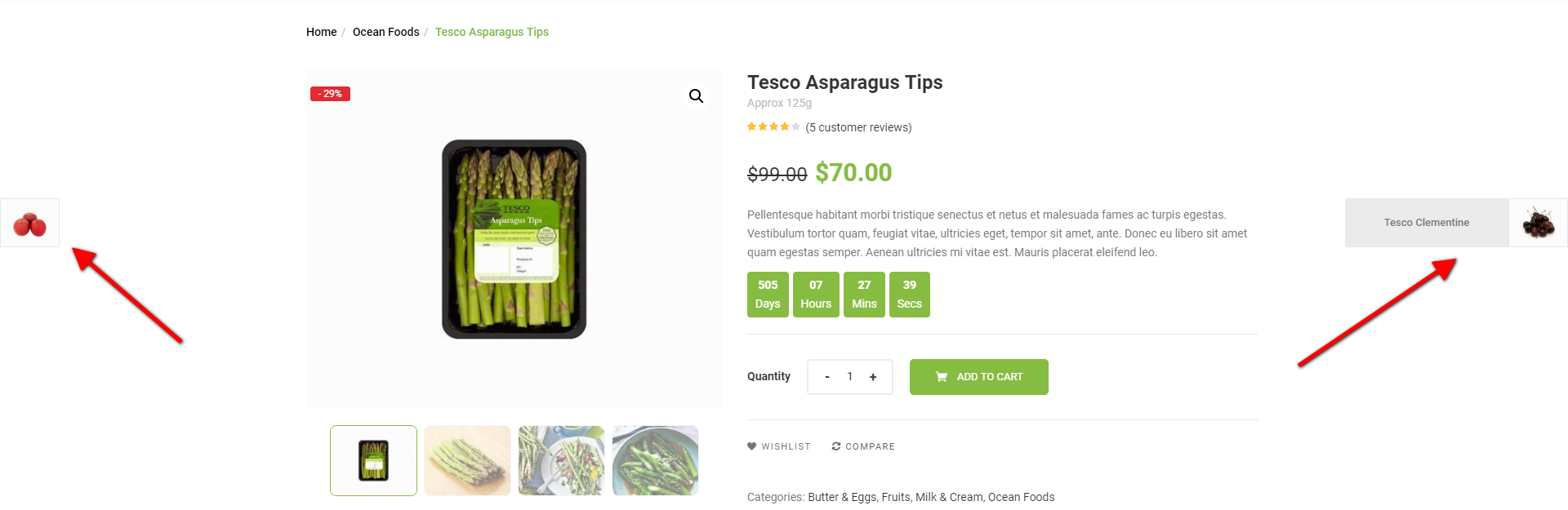This screenshot has height=510, width=1568.
Task: Click the heart Wishlist icon
Action: pyautogui.click(x=751, y=446)
